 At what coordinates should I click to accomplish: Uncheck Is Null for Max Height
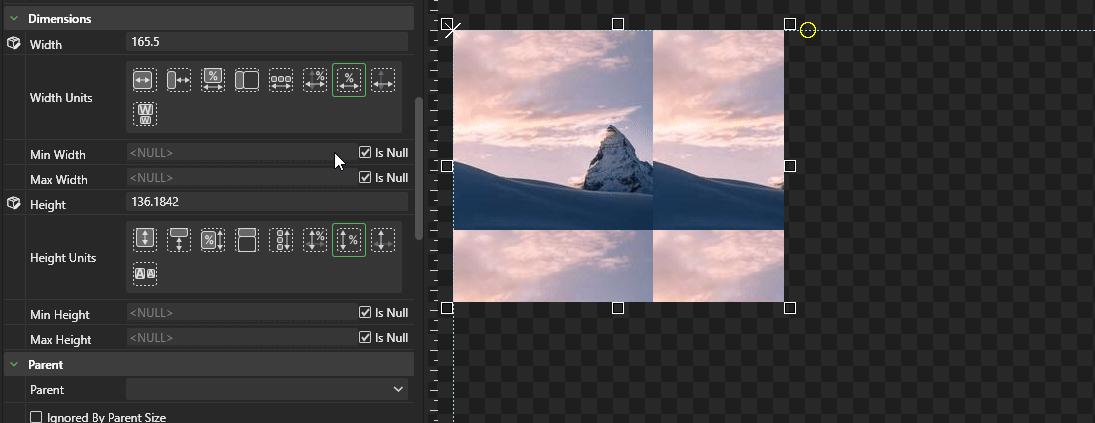pos(365,338)
